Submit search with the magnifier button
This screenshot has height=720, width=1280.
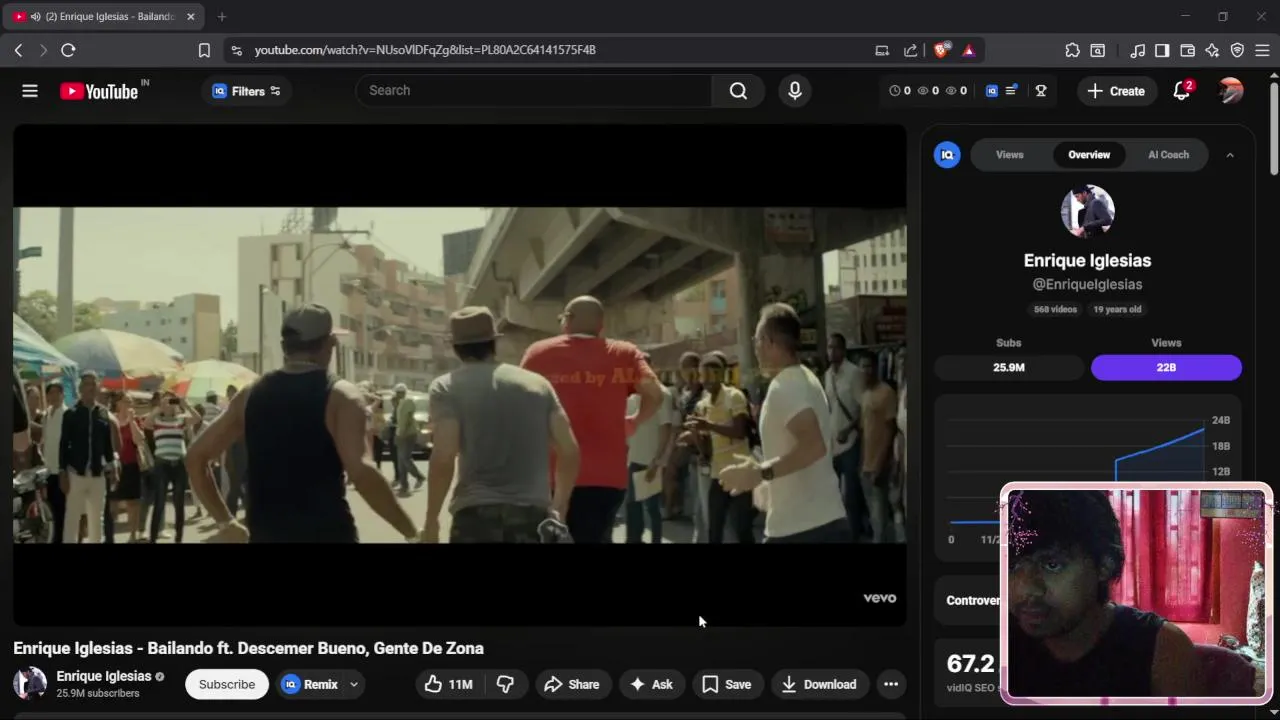(738, 91)
